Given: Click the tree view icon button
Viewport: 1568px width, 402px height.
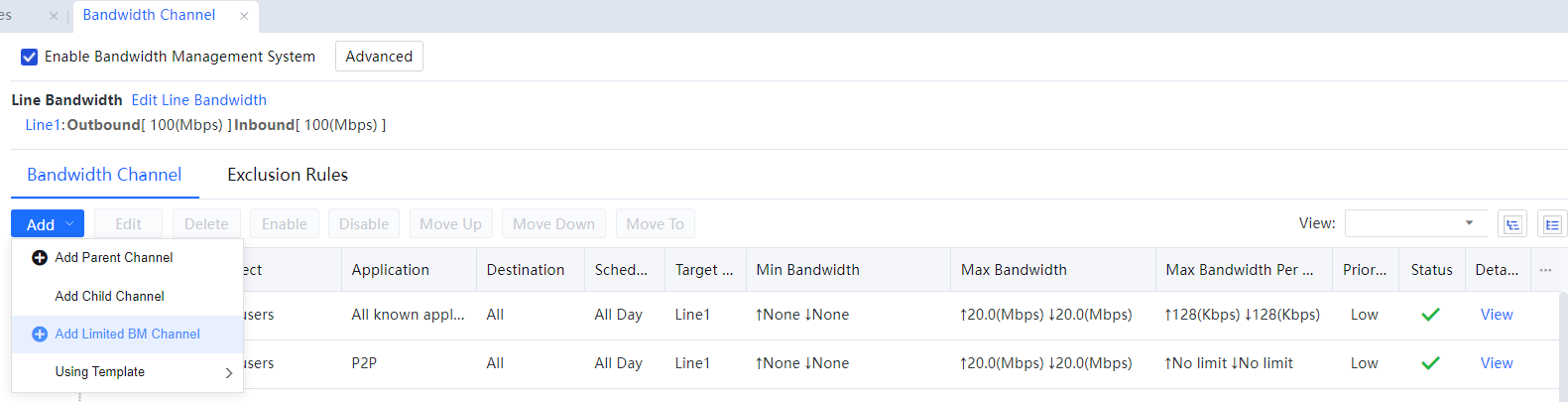Looking at the screenshot, I should [x=1512, y=224].
